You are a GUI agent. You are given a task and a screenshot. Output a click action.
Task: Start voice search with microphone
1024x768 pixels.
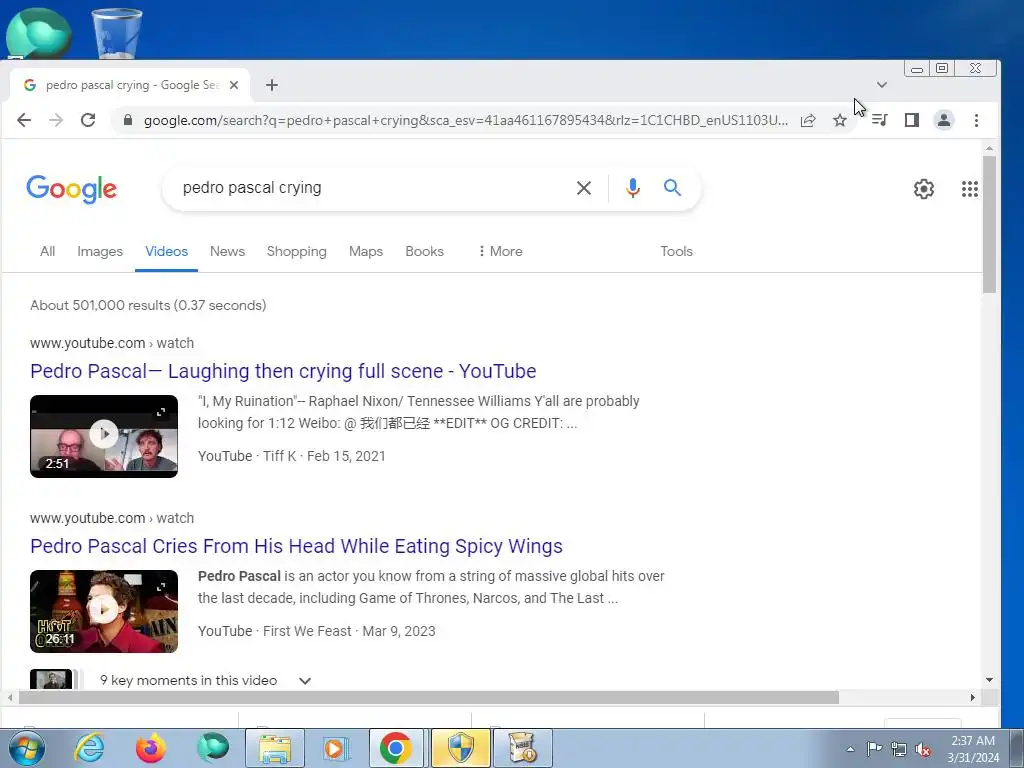pos(632,188)
